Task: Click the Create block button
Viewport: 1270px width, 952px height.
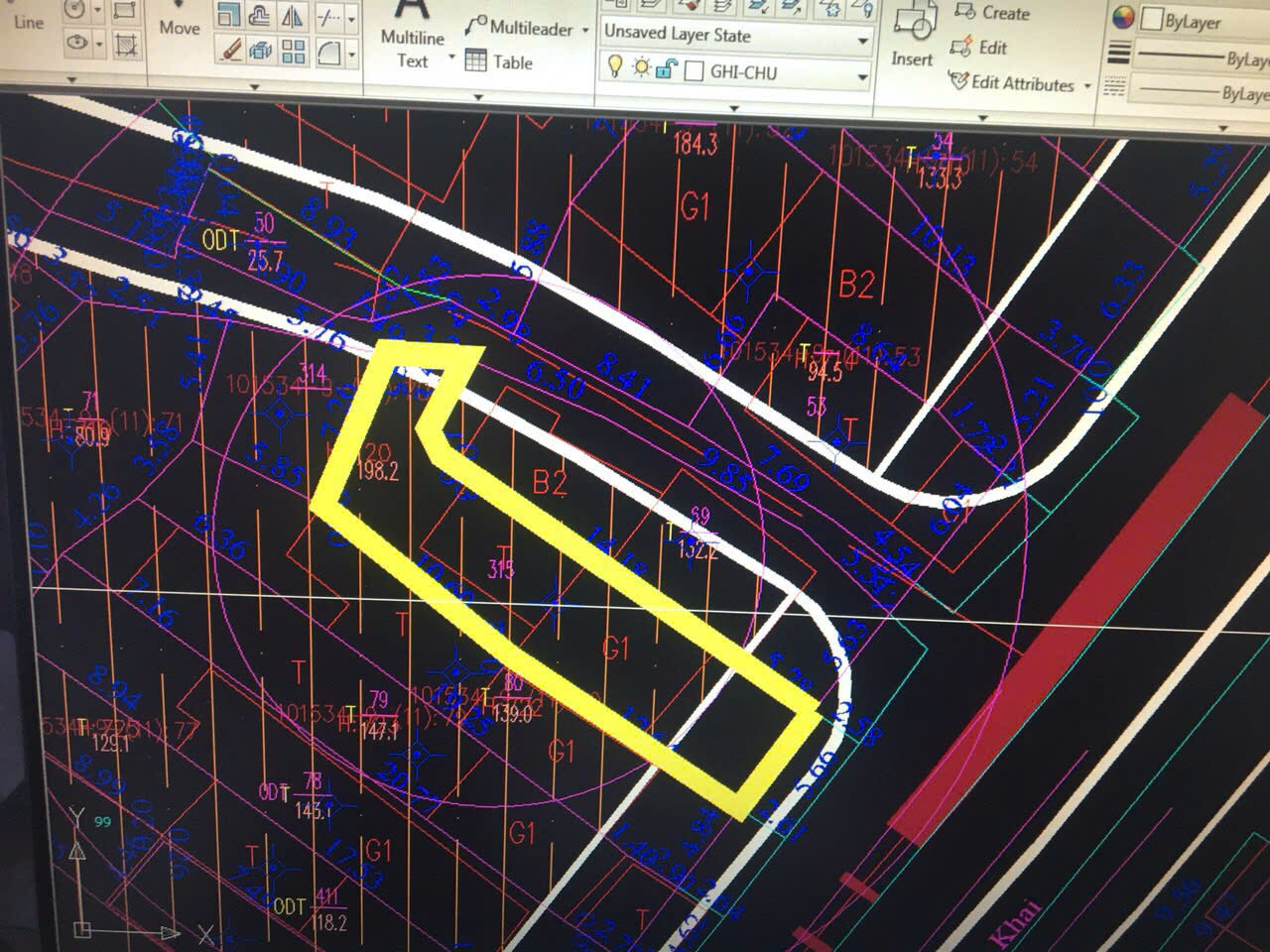Action: coord(993,13)
